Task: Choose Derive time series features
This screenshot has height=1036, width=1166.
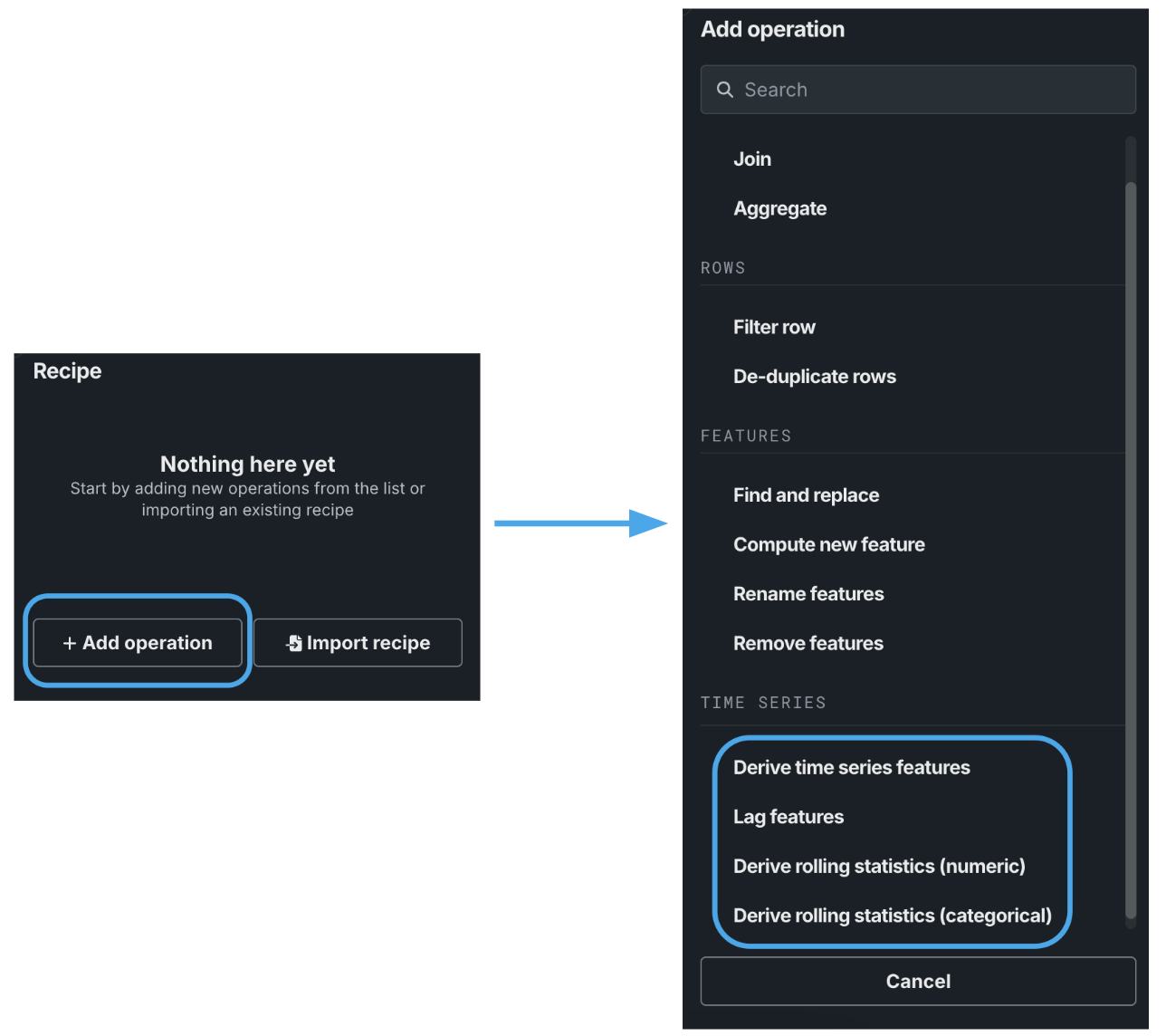Action: [x=851, y=768]
